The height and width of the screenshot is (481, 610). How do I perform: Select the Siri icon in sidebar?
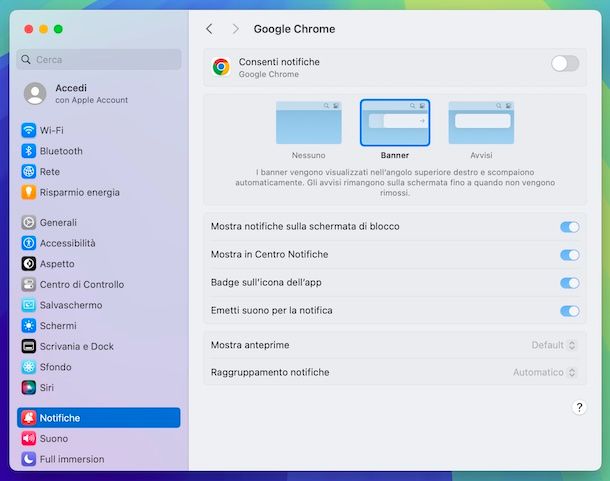pyautogui.click(x=29, y=387)
